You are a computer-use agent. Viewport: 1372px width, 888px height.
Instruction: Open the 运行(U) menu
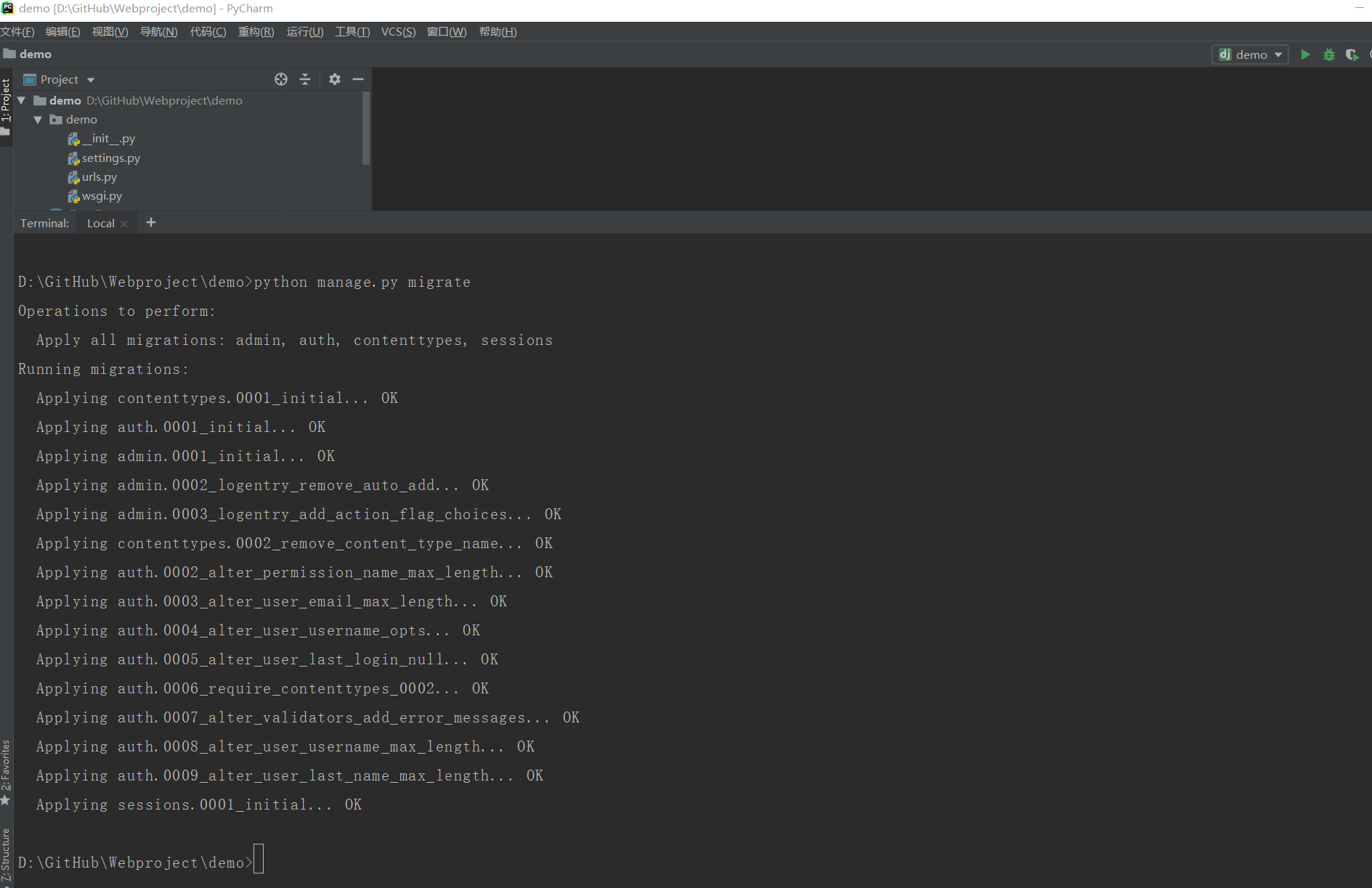pyautogui.click(x=304, y=31)
